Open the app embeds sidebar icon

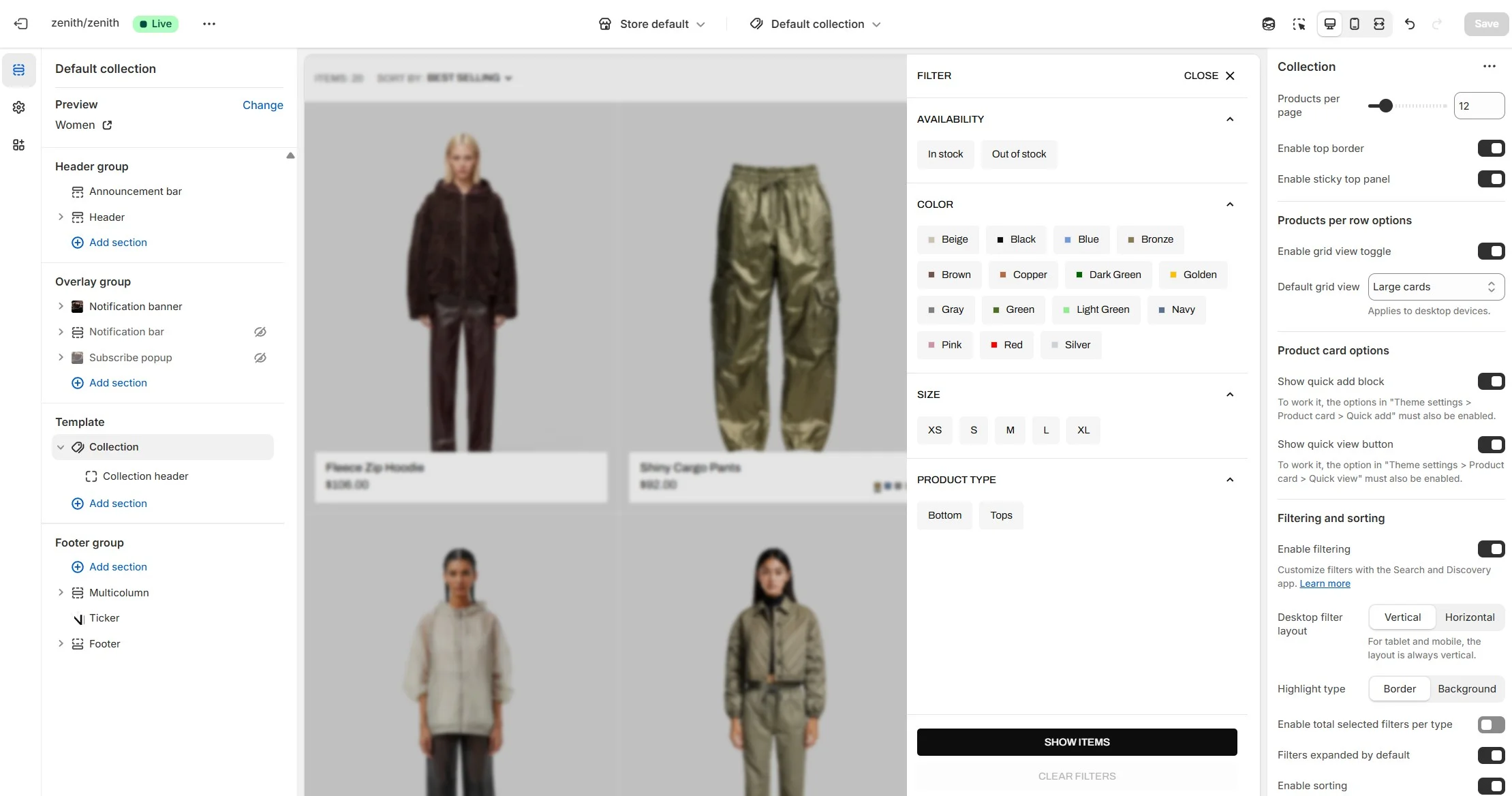19,145
